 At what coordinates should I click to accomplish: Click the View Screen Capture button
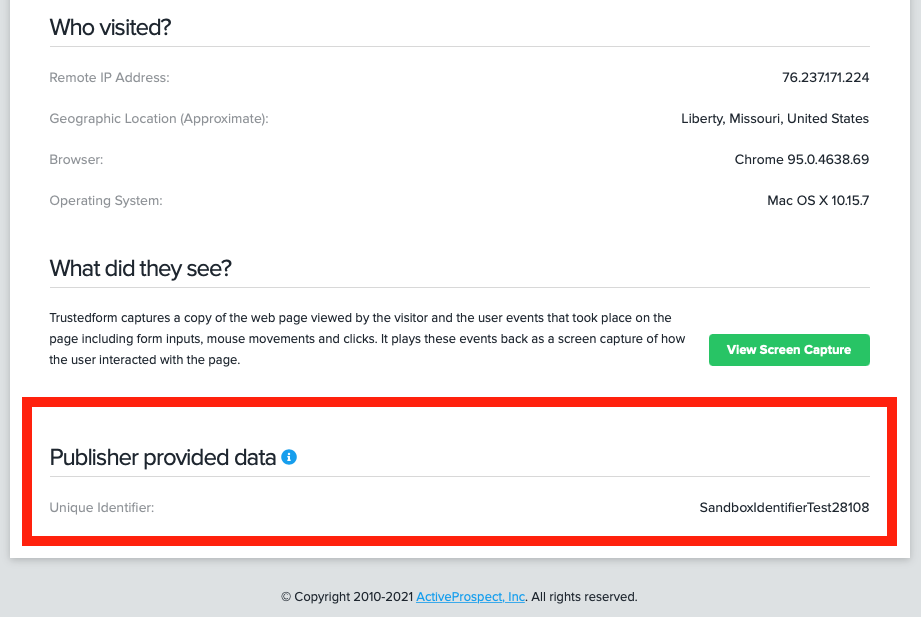[x=789, y=350]
